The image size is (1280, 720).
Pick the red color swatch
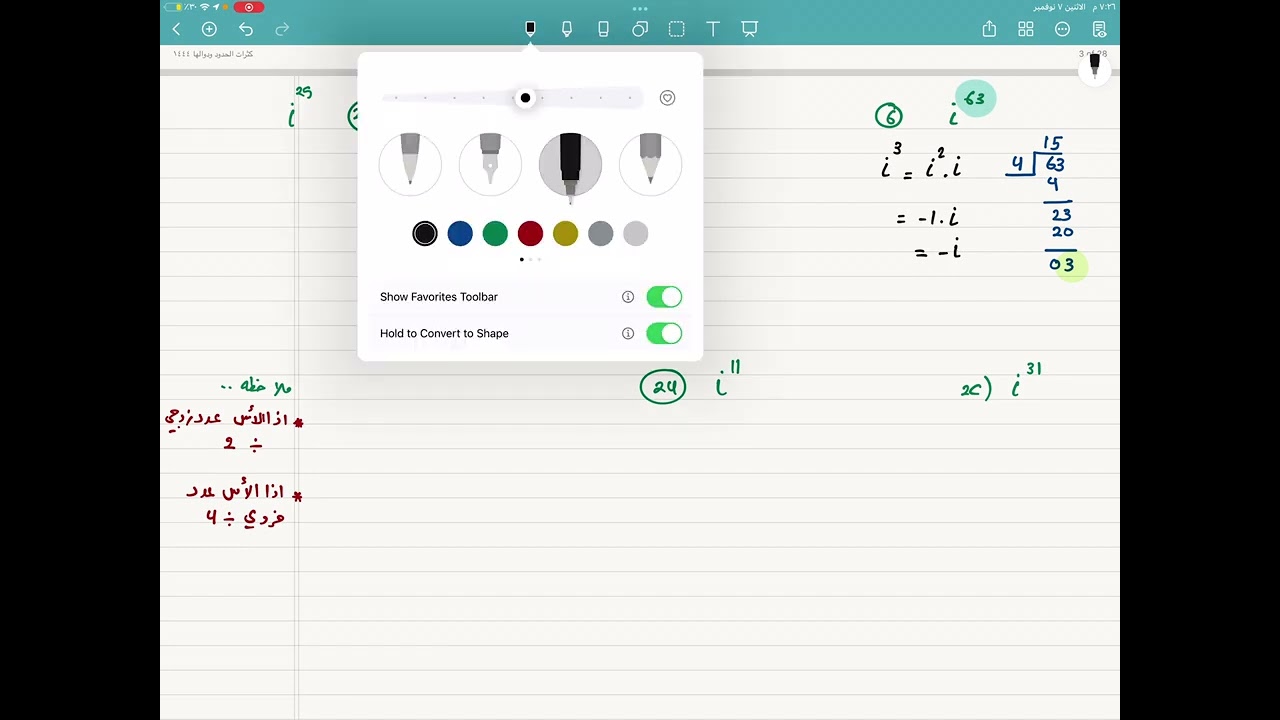click(x=530, y=234)
